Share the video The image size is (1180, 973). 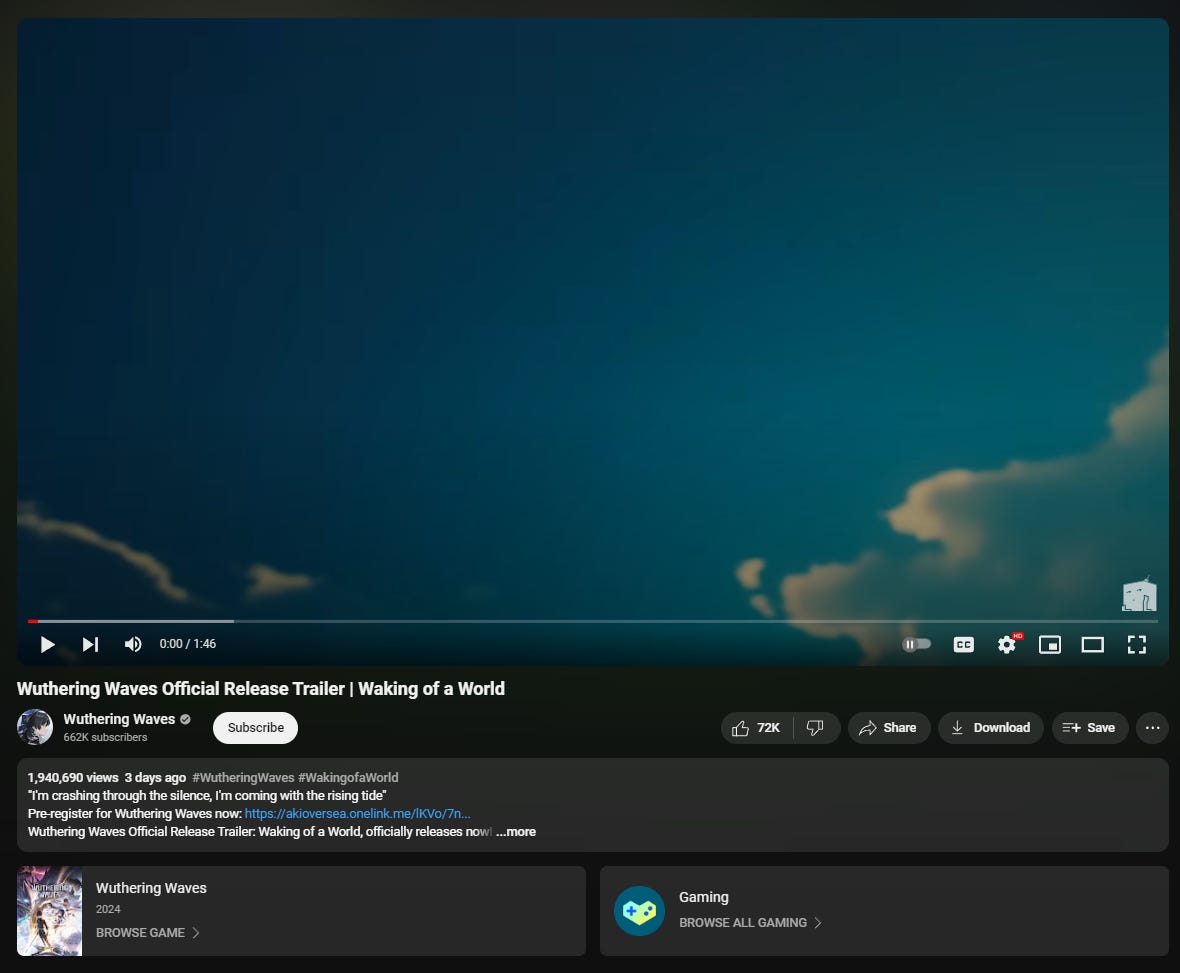[x=889, y=728]
